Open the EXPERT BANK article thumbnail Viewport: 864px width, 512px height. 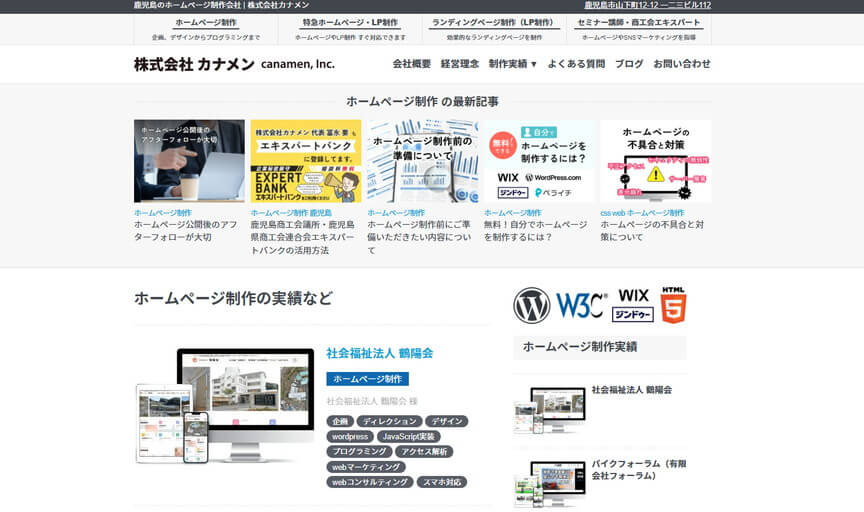point(306,161)
